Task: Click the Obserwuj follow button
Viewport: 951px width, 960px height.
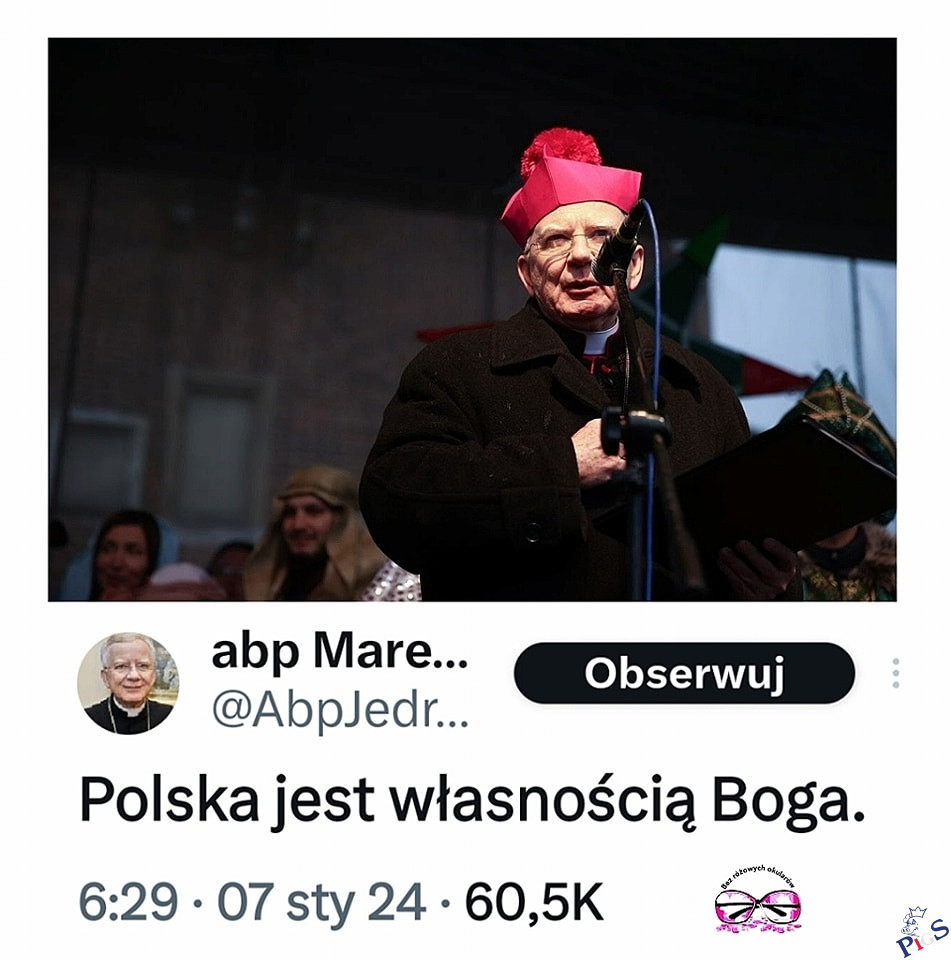Action: coord(684,673)
